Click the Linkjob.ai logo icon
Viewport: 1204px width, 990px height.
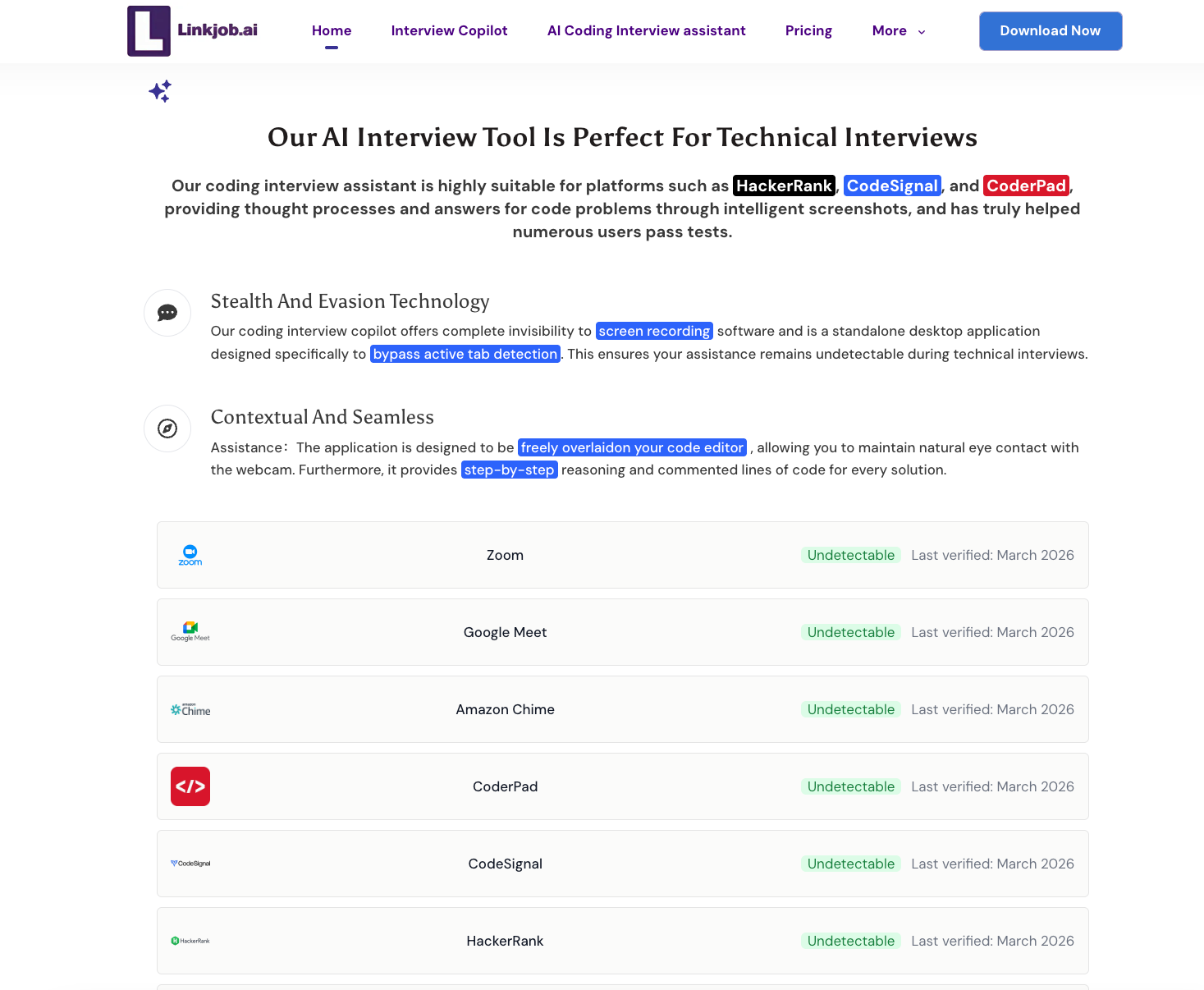(149, 31)
